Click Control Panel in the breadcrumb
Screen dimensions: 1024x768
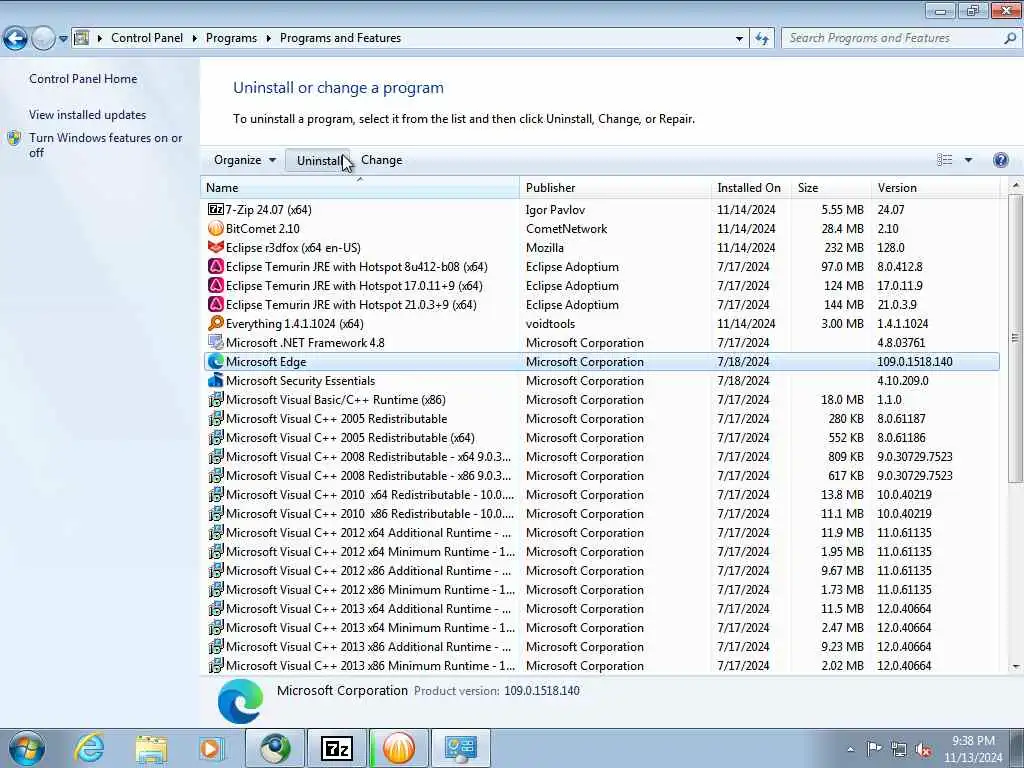coord(147,39)
